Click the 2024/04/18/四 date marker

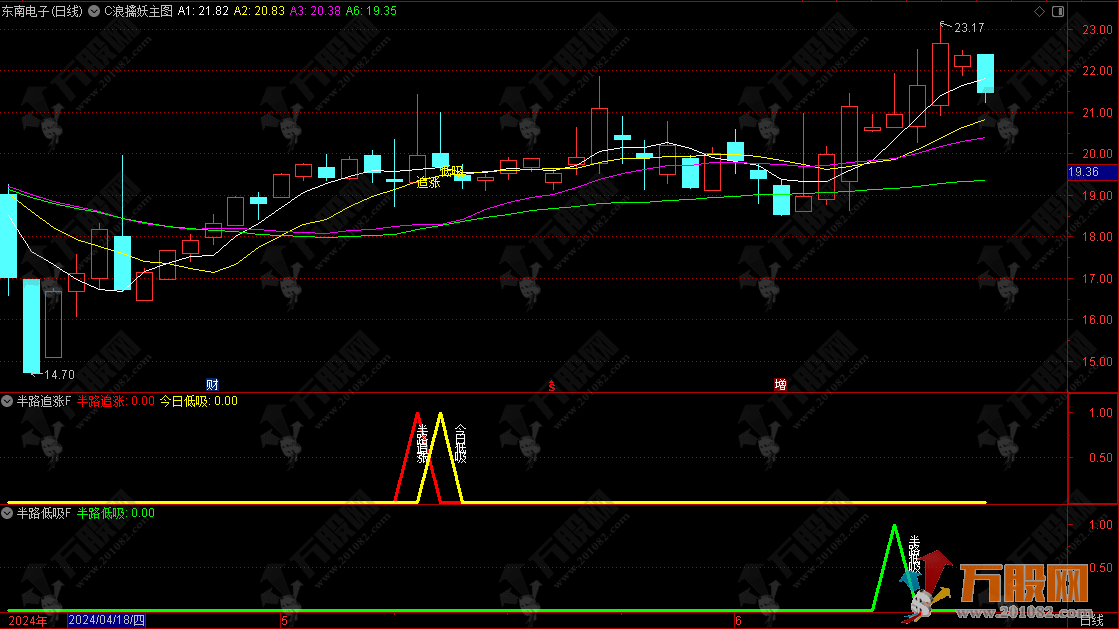click(106, 620)
